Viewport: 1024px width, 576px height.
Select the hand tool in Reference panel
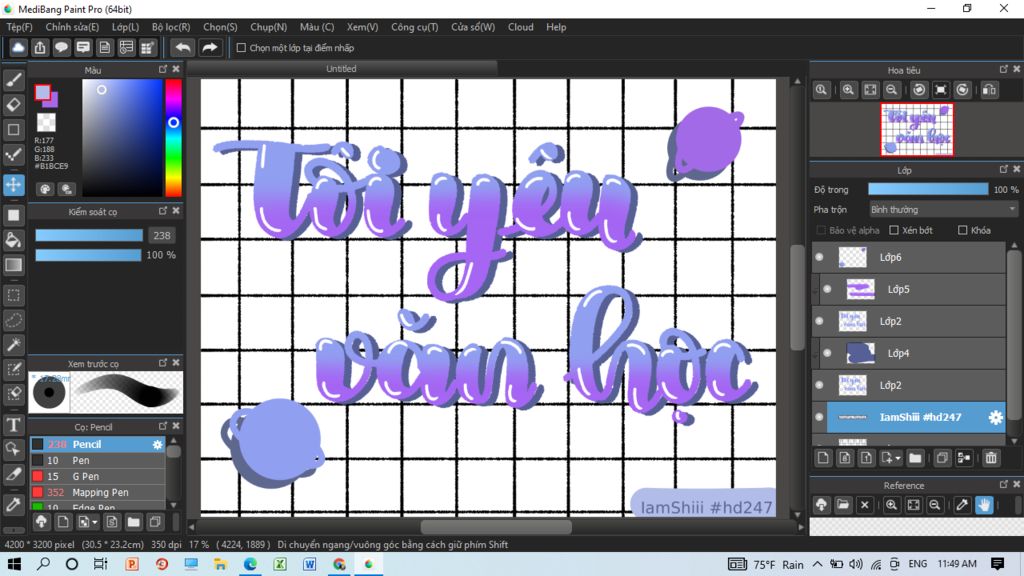[984, 505]
